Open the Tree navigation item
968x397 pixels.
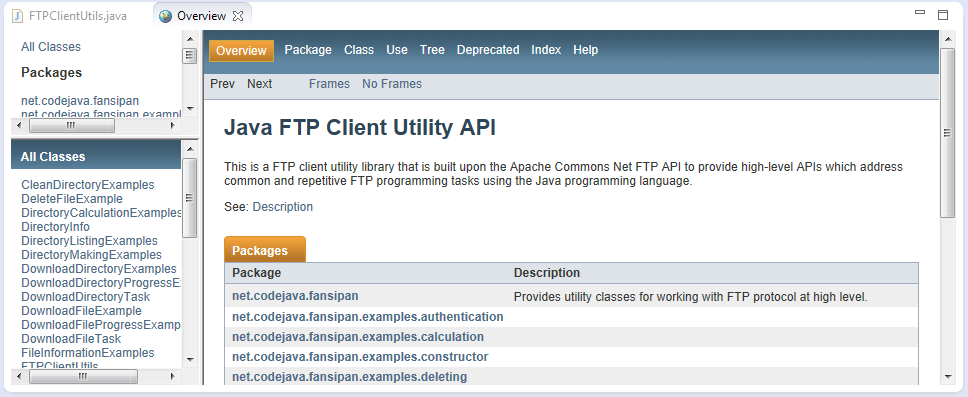432,50
